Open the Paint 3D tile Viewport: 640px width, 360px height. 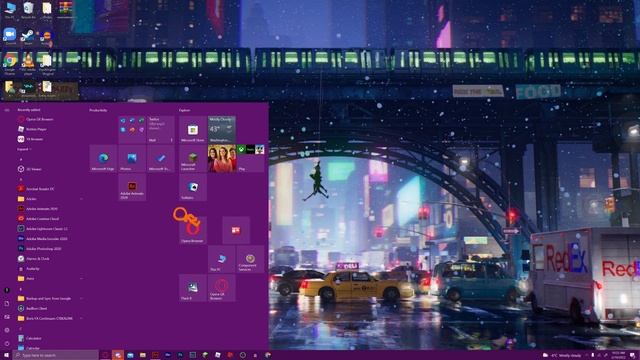pyautogui.click(x=193, y=288)
